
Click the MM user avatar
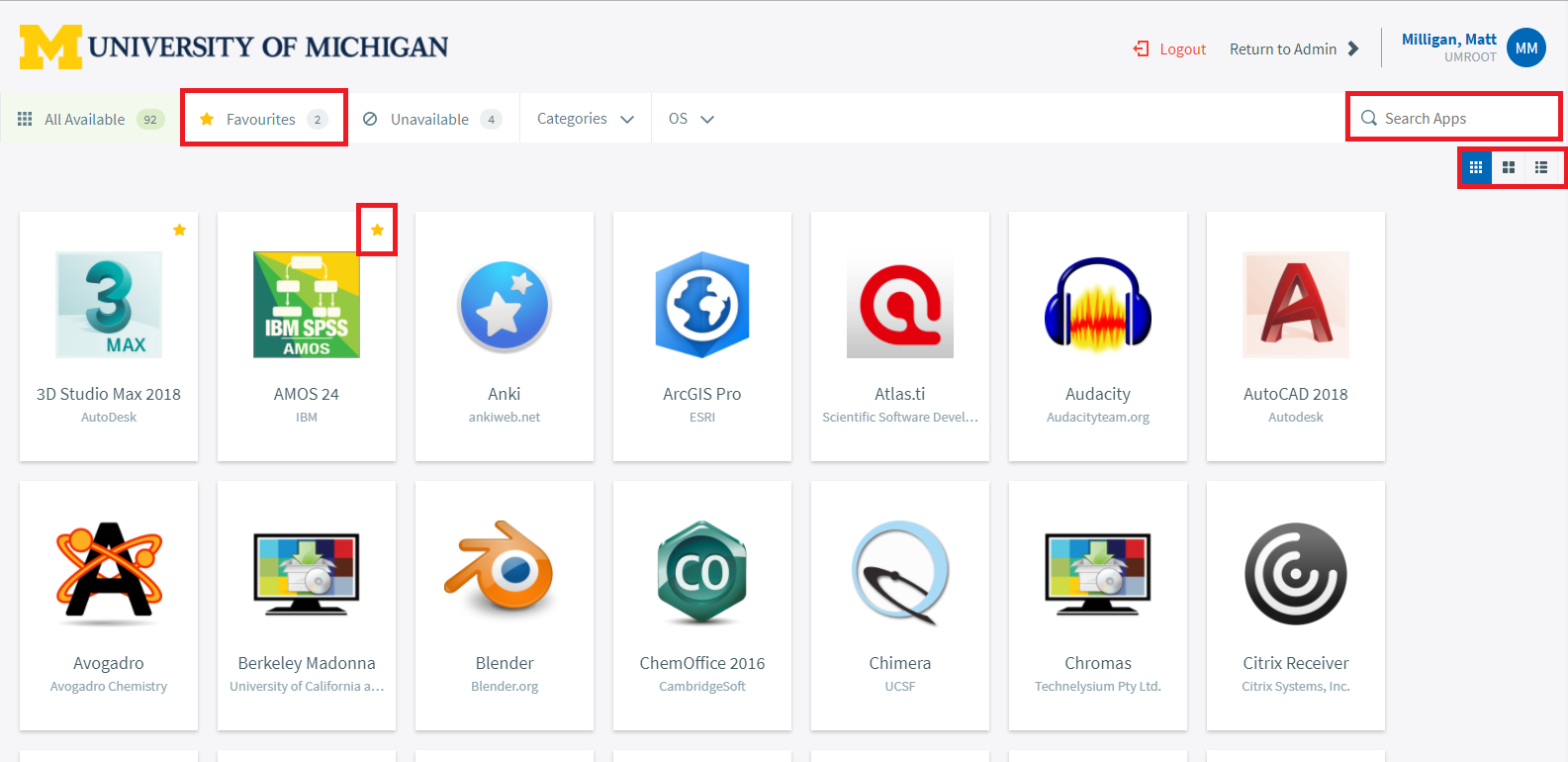[x=1526, y=48]
